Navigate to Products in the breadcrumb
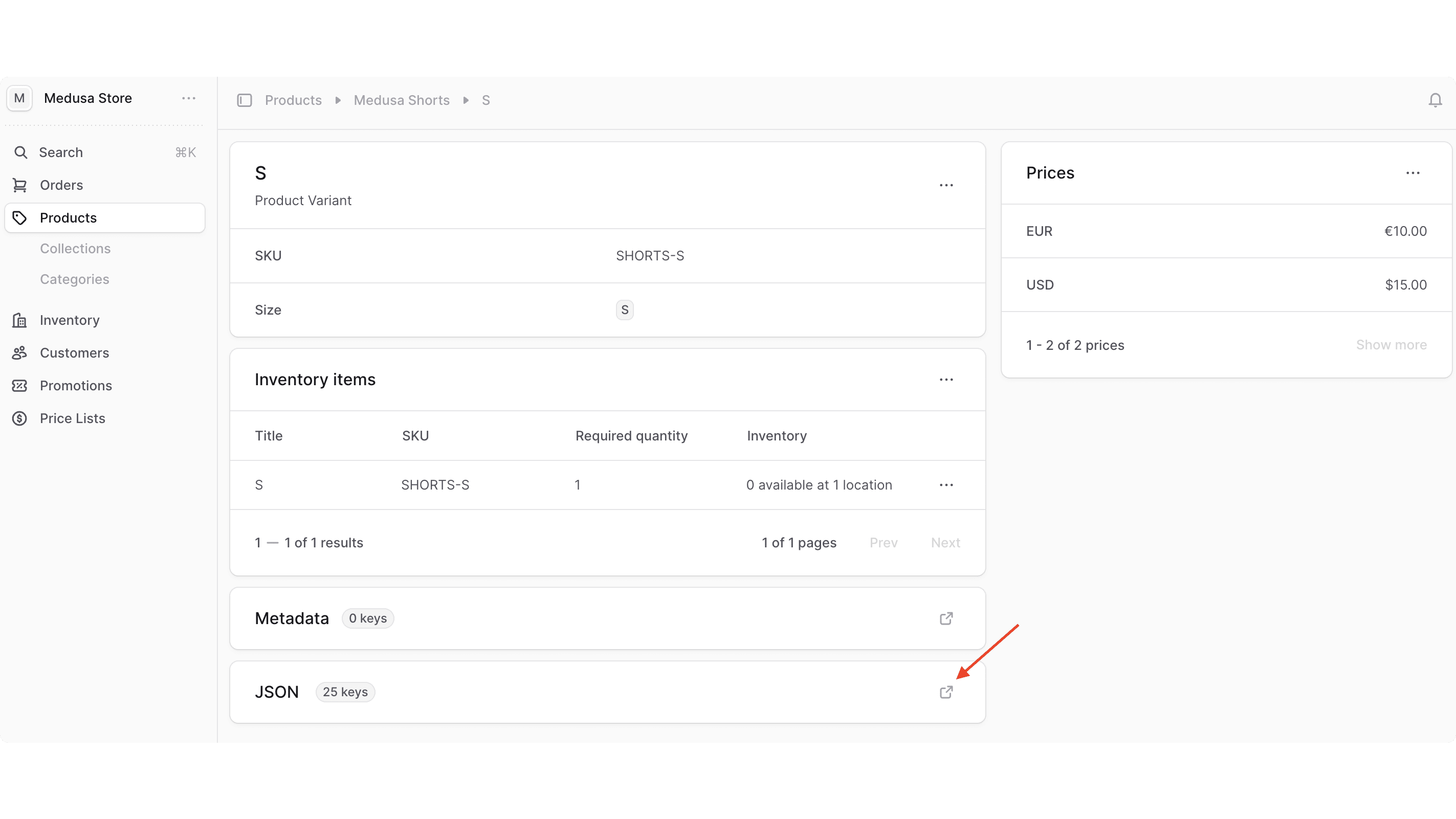The width and height of the screenshot is (1456, 819). (x=293, y=99)
